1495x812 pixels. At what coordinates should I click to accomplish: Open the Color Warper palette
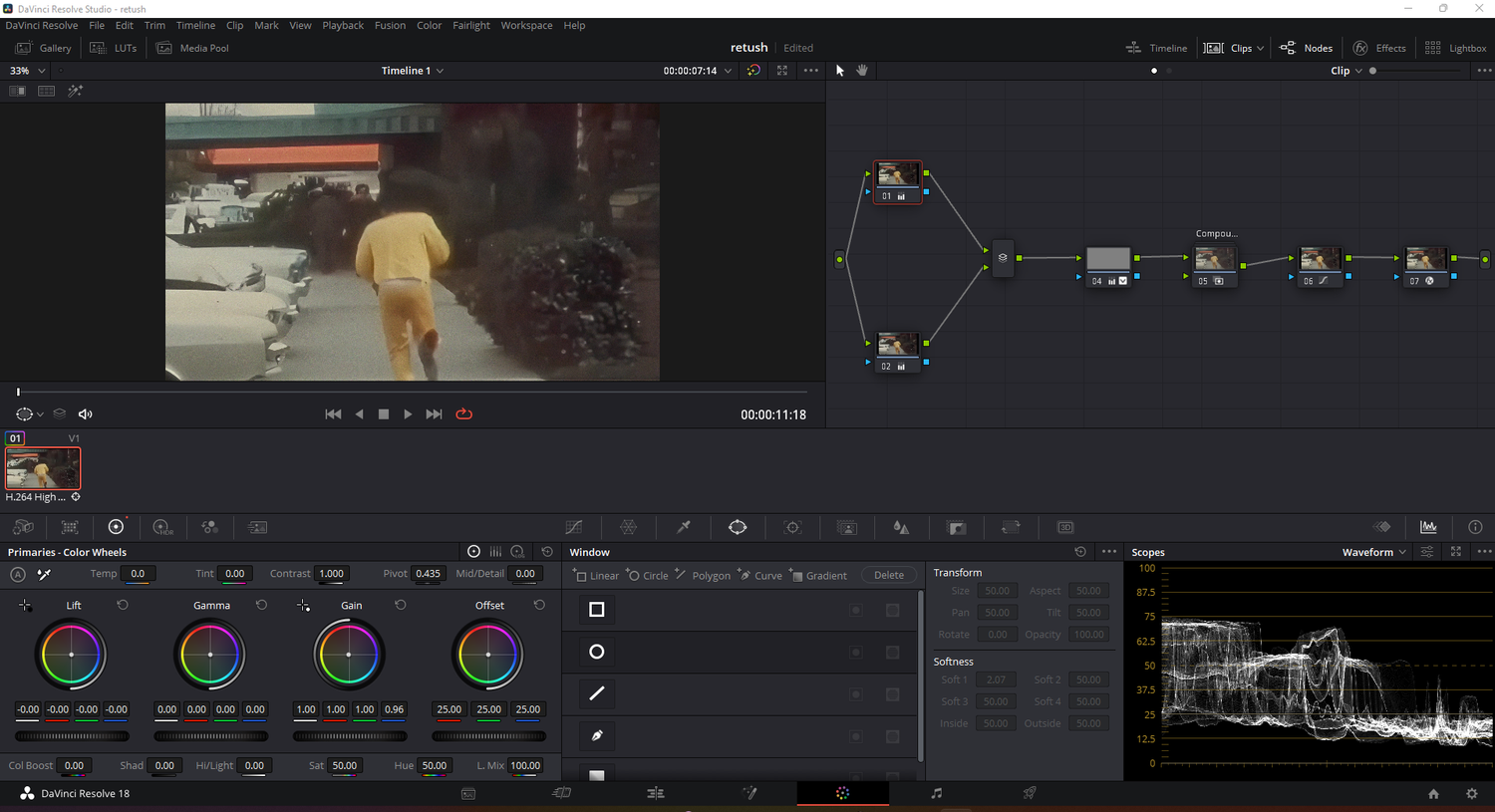(x=629, y=527)
